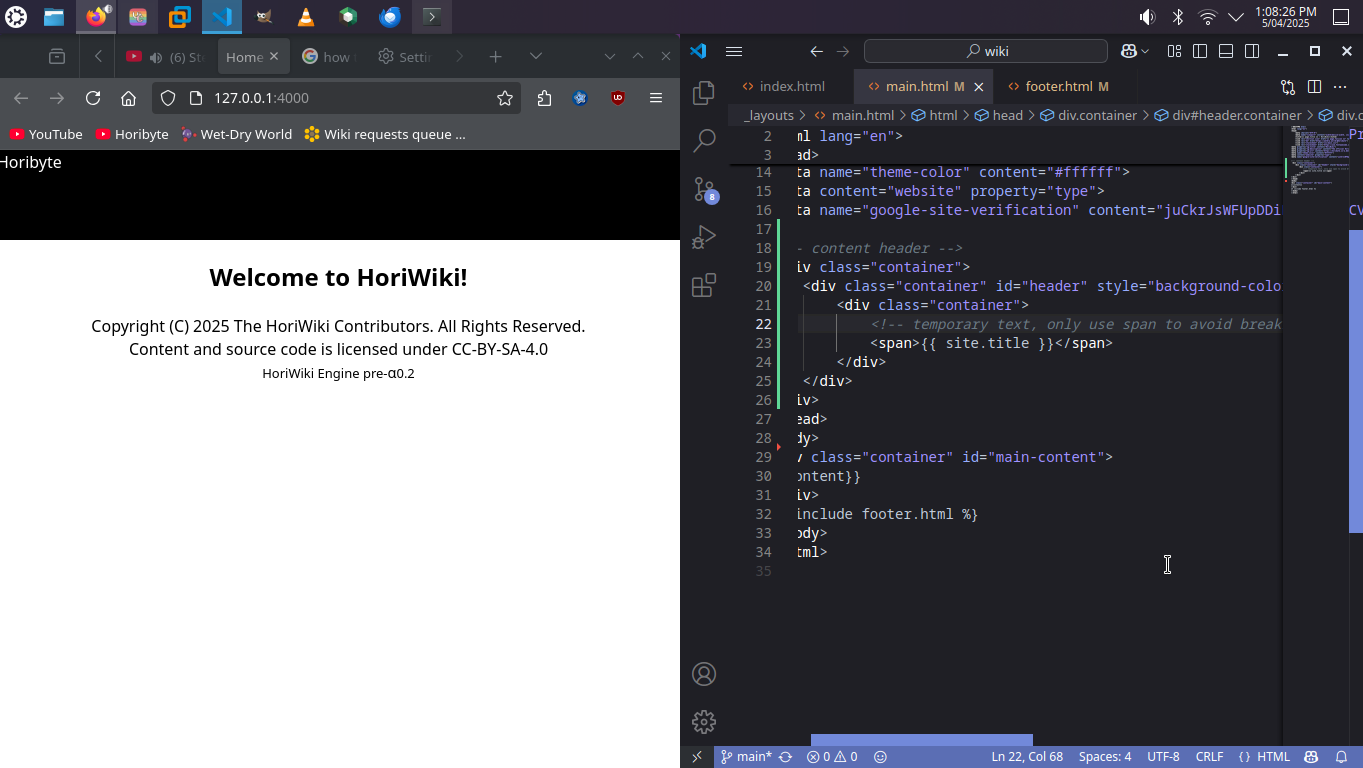The image size is (1363, 768).
Task: Switch to the index.html editor tab
Action: point(791,87)
